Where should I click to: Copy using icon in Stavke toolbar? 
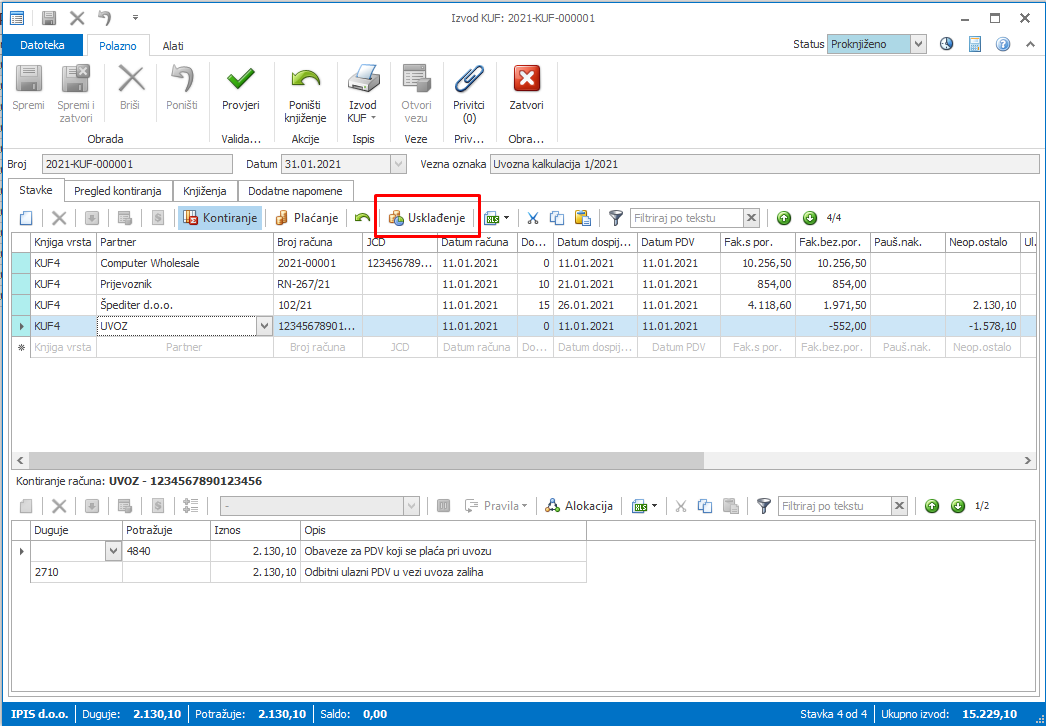[557, 218]
